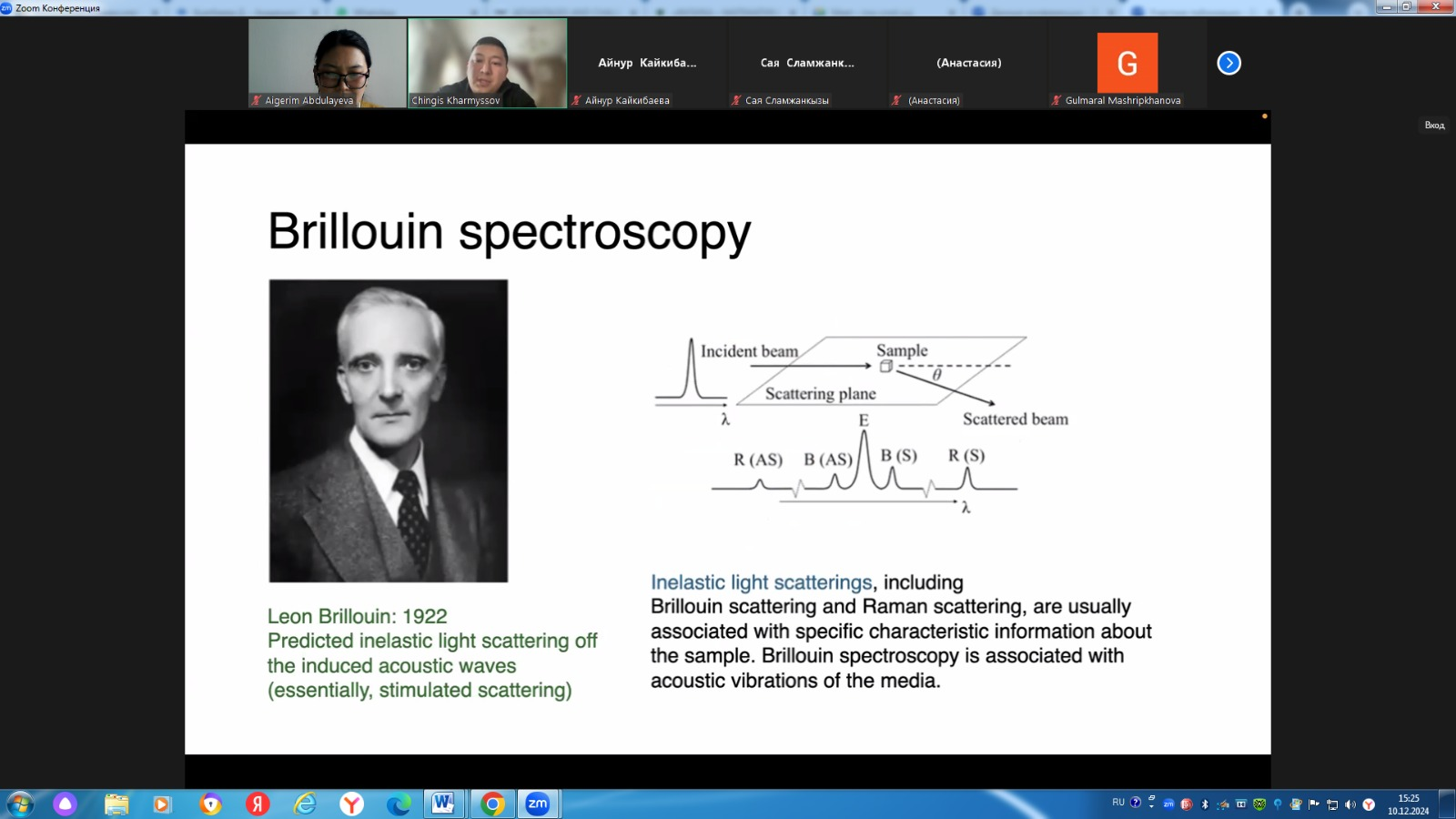Select Chingis Kharmyssov's video tile

487,63
